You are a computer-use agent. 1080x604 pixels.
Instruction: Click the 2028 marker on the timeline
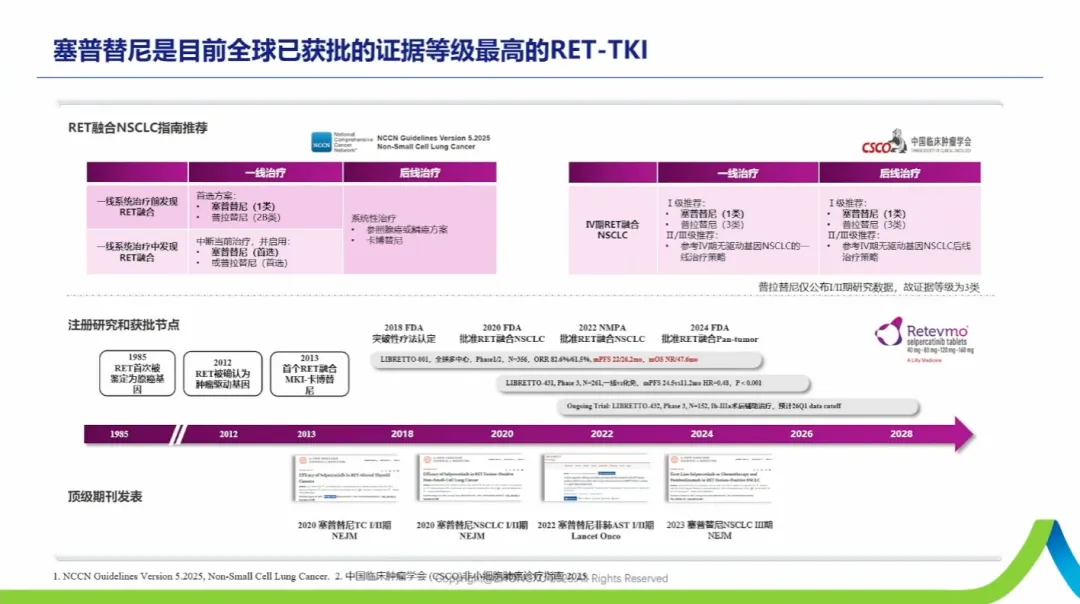pos(901,434)
